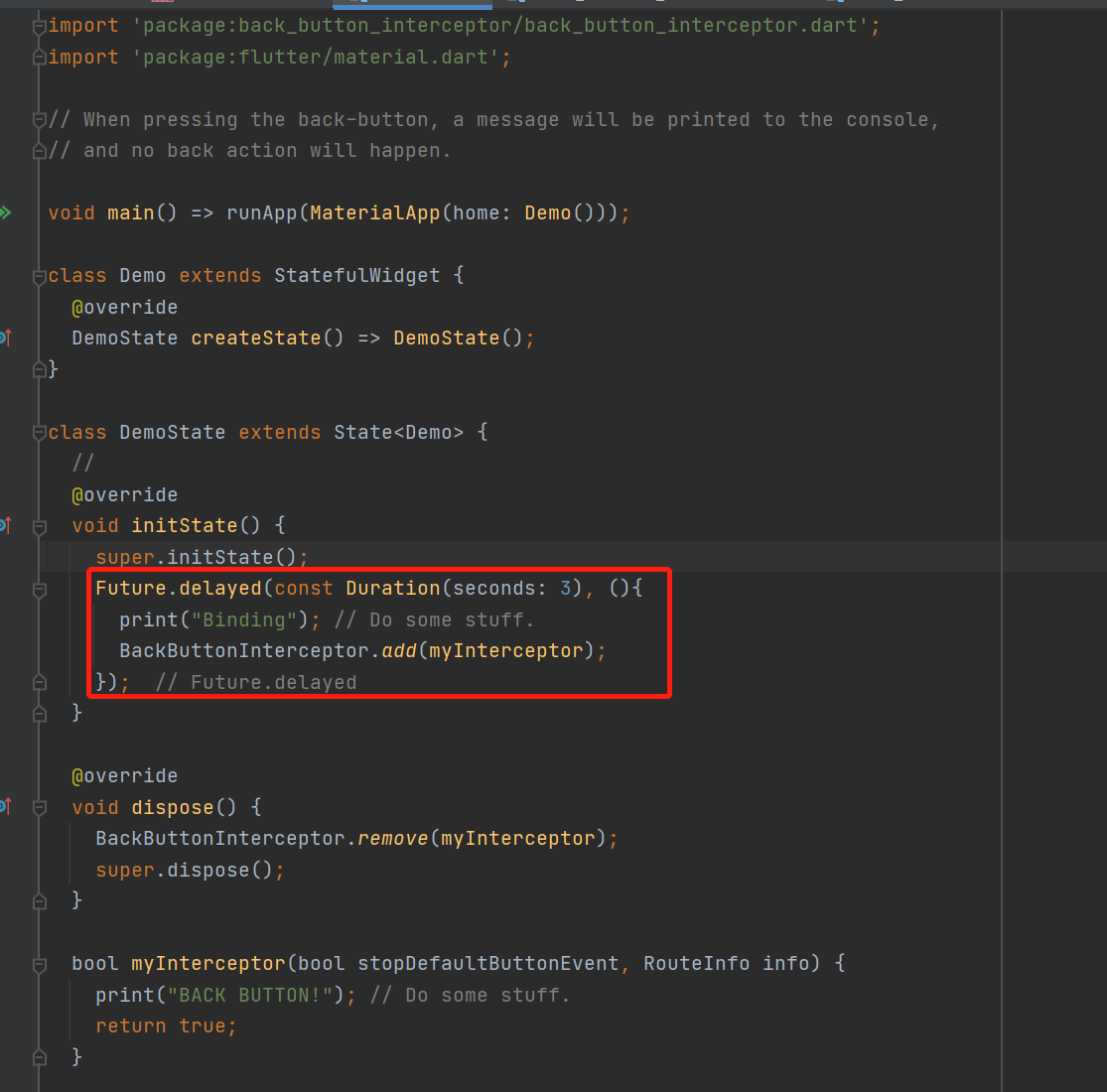The image size is (1107, 1092).
Task: Click the highlighted super.initState() line
Action: point(199,557)
